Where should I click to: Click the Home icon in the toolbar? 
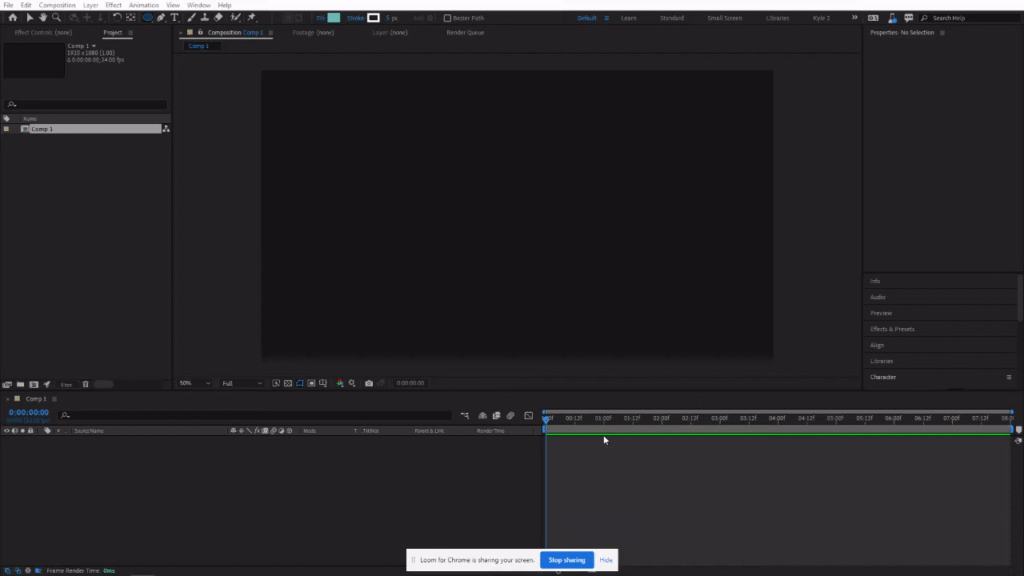pos(12,18)
